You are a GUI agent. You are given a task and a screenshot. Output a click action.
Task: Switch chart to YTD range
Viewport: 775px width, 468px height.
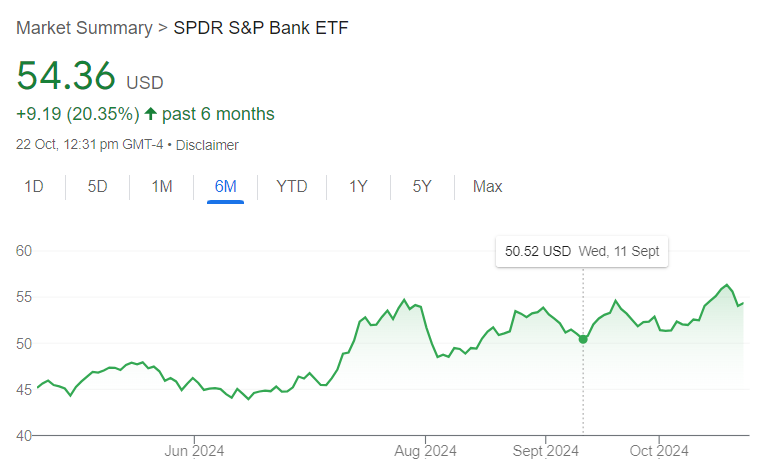(292, 186)
